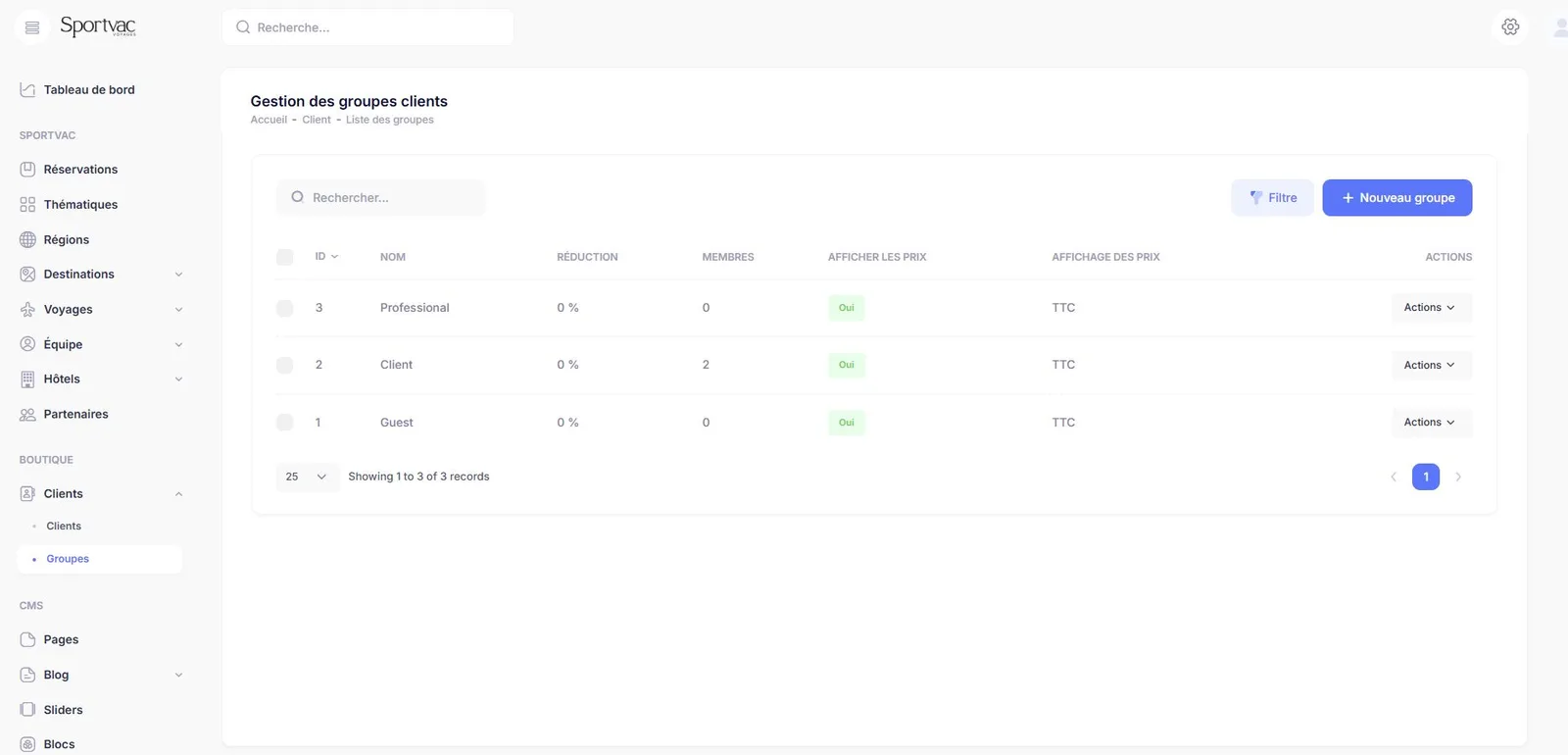This screenshot has height=755, width=1568.
Task: Click the Régions globe icon
Action: pos(27,240)
